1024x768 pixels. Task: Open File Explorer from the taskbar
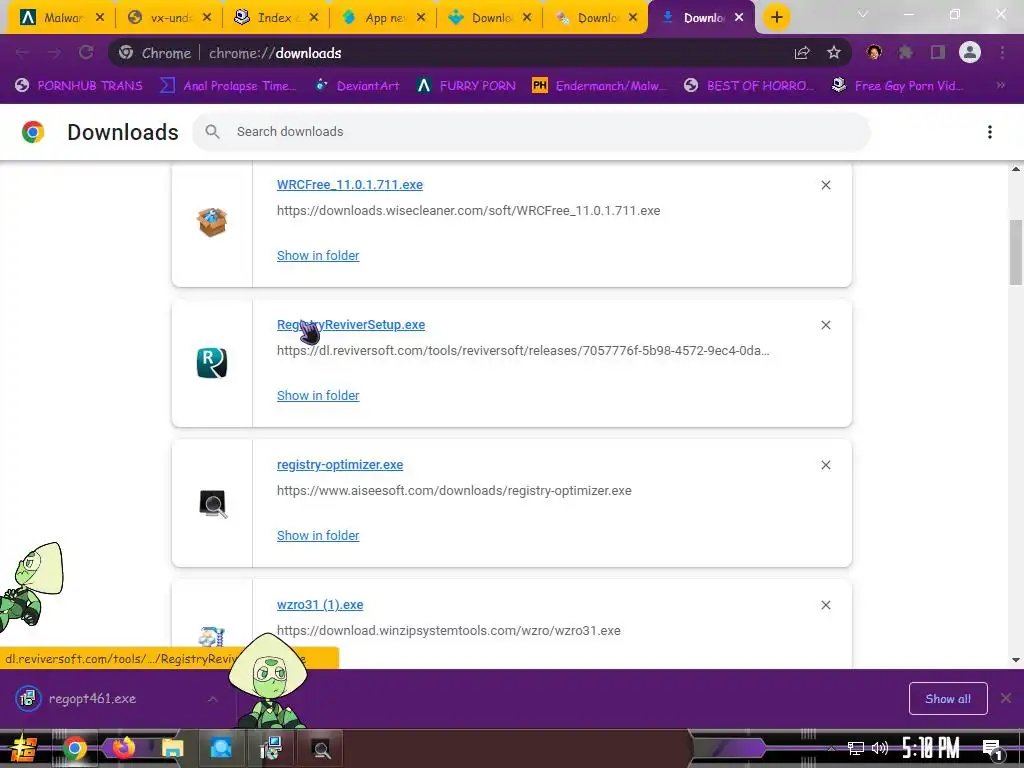tap(172, 748)
